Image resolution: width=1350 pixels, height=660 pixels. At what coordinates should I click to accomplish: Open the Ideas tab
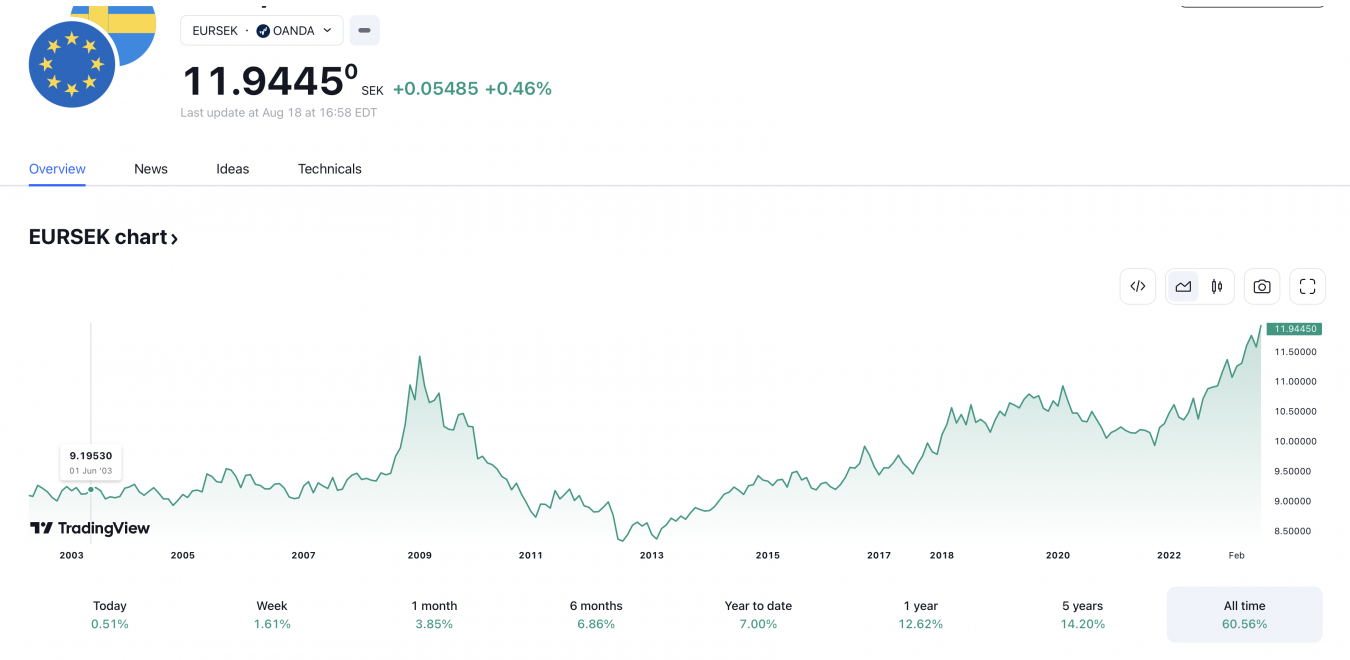coord(233,169)
